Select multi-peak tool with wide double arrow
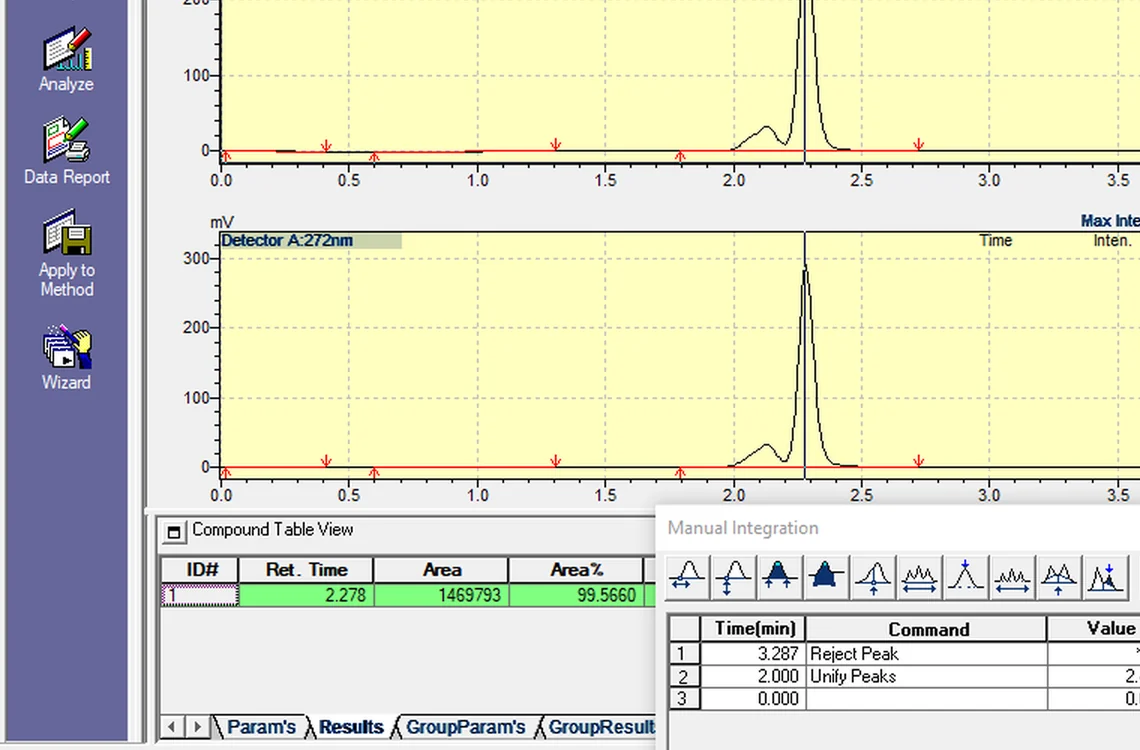The width and height of the screenshot is (1140, 750). pyautogui.click(x=919, y=578)
